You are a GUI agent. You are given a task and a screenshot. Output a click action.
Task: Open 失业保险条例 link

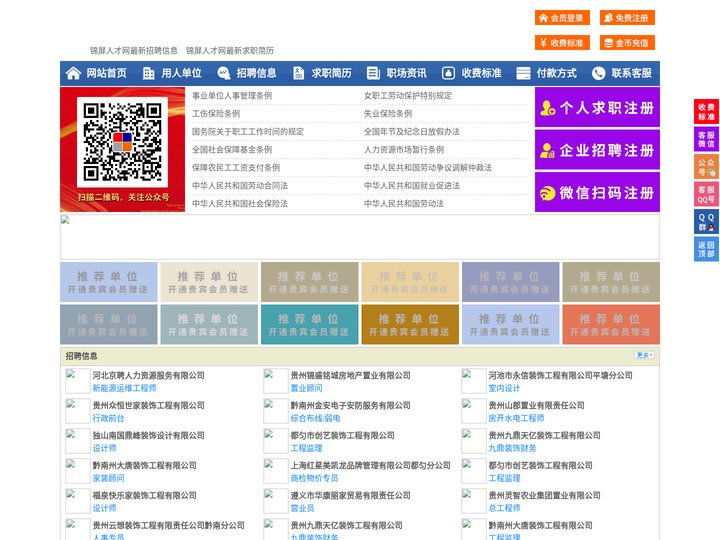click(388, 113)
